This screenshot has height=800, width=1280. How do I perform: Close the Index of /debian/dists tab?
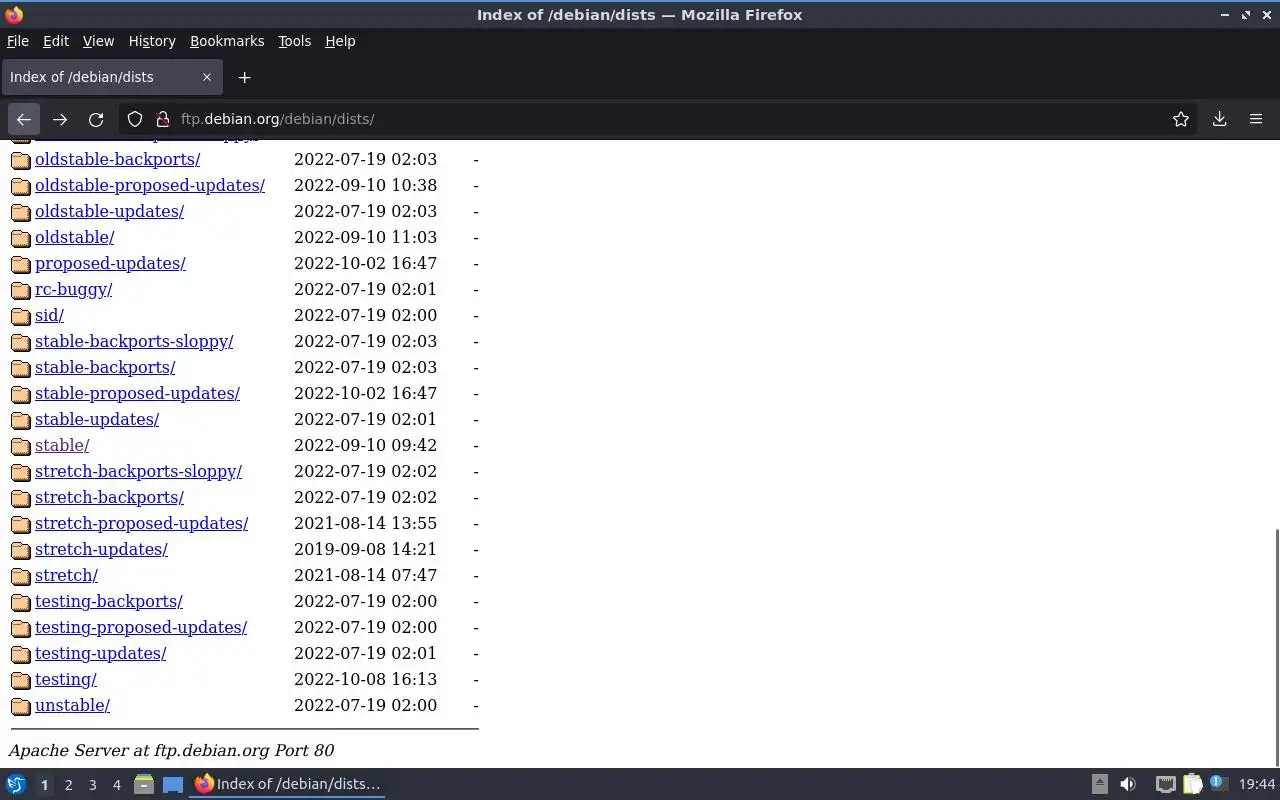207,77
